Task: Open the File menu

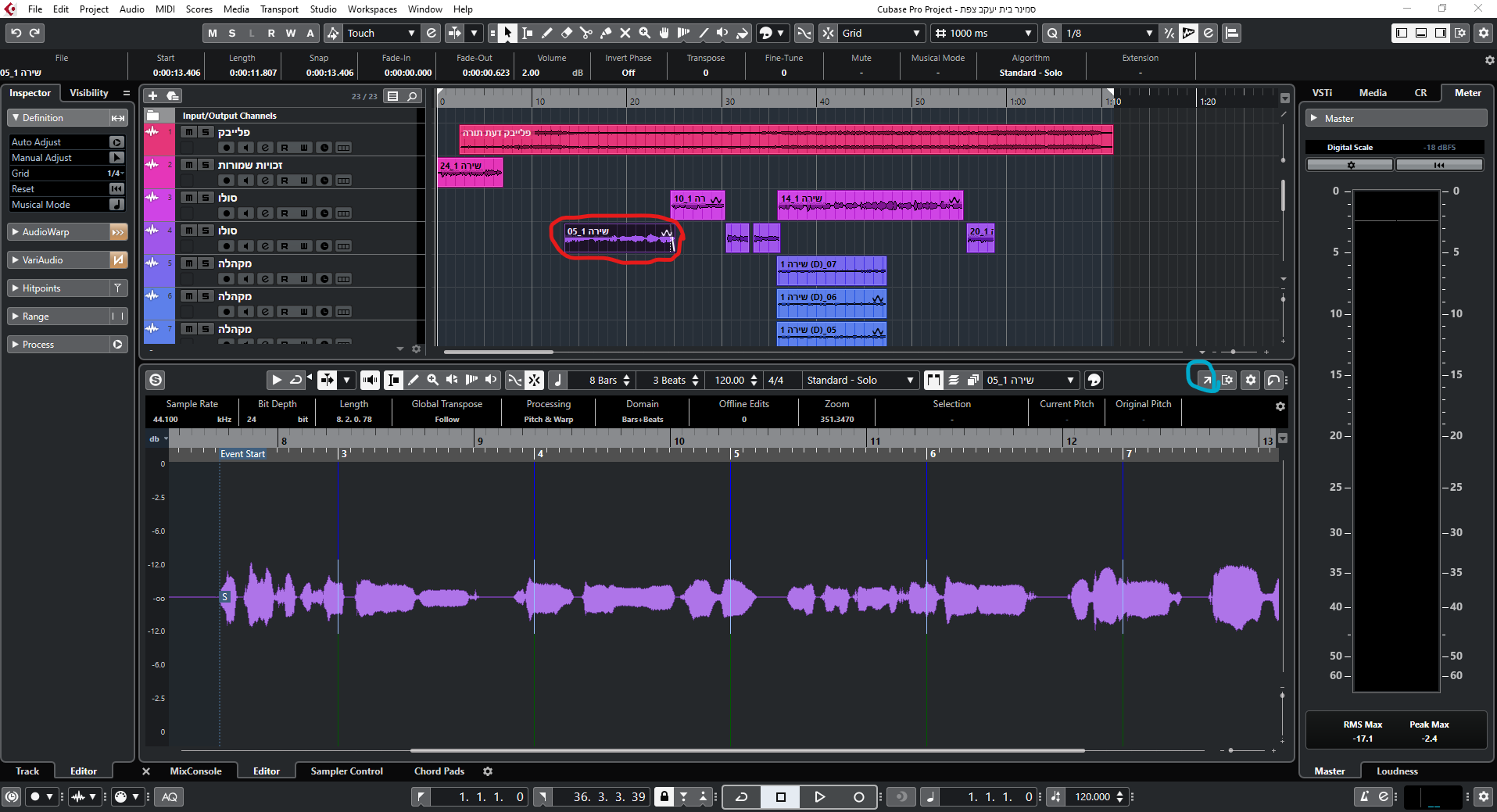Action: click(x=35, y=9)
